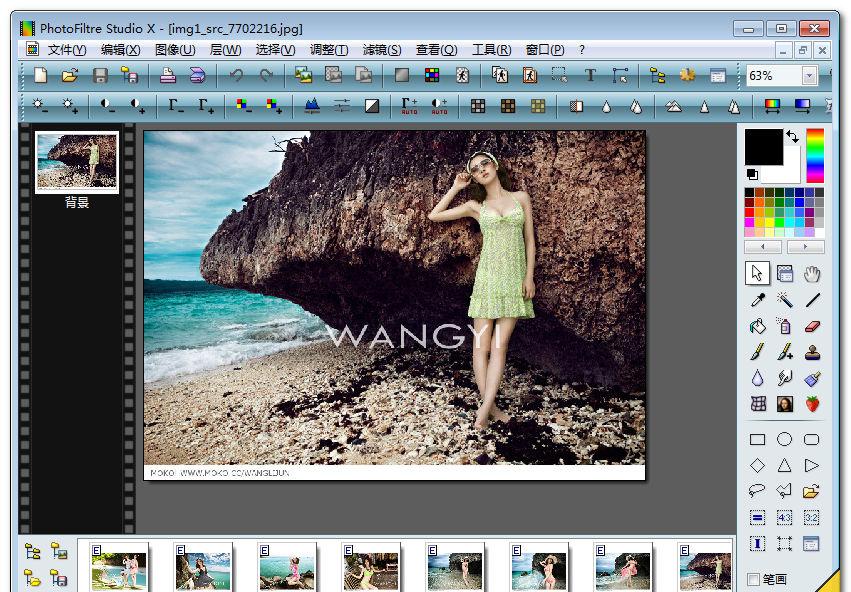Open the 工具 Tools menu

coord(492,50)
